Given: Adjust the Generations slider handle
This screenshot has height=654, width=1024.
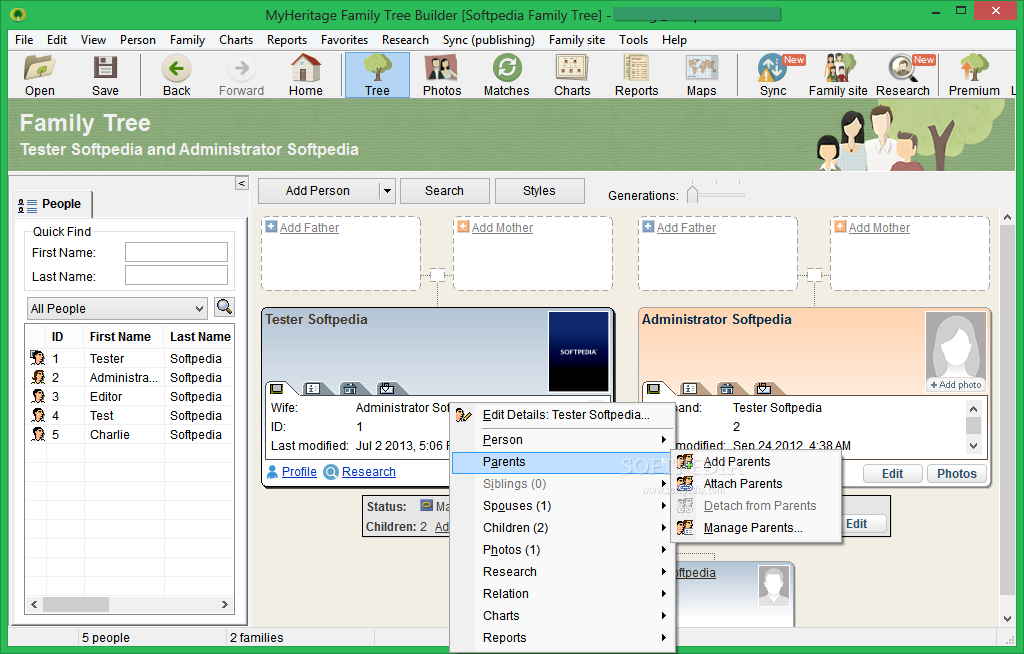Looking at the screenshot, I should coord(693,193).
